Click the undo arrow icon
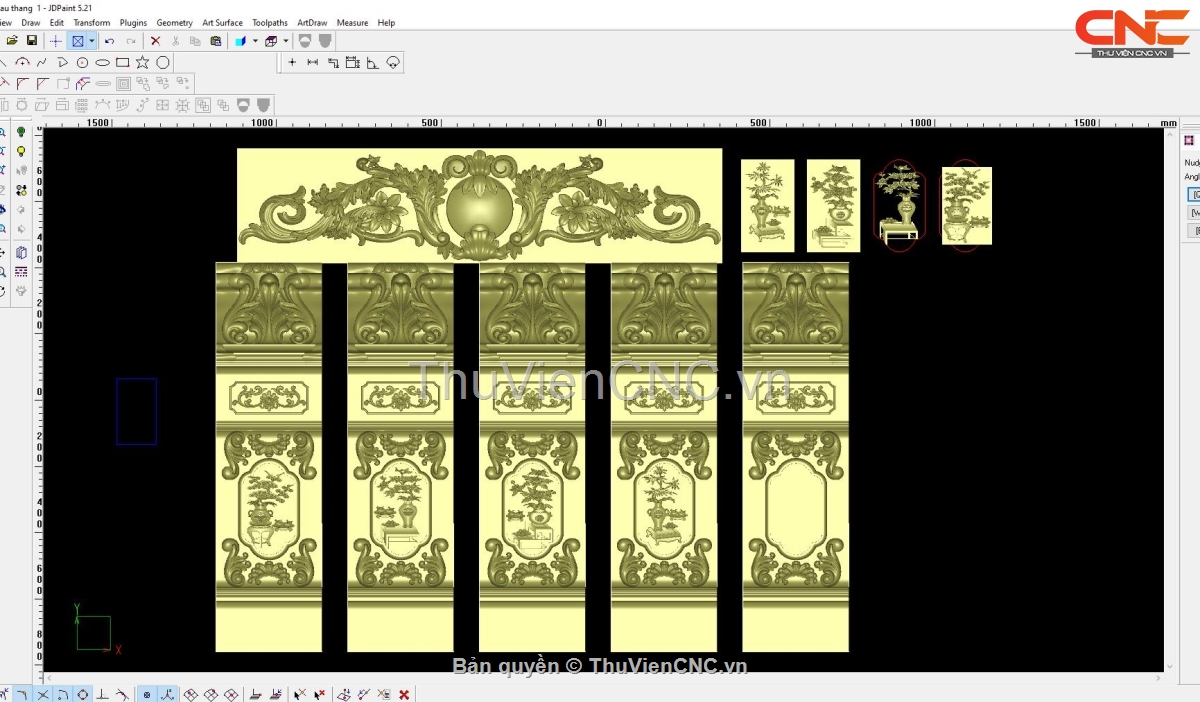Screen dimensions: 1200x702 (109, 41)
